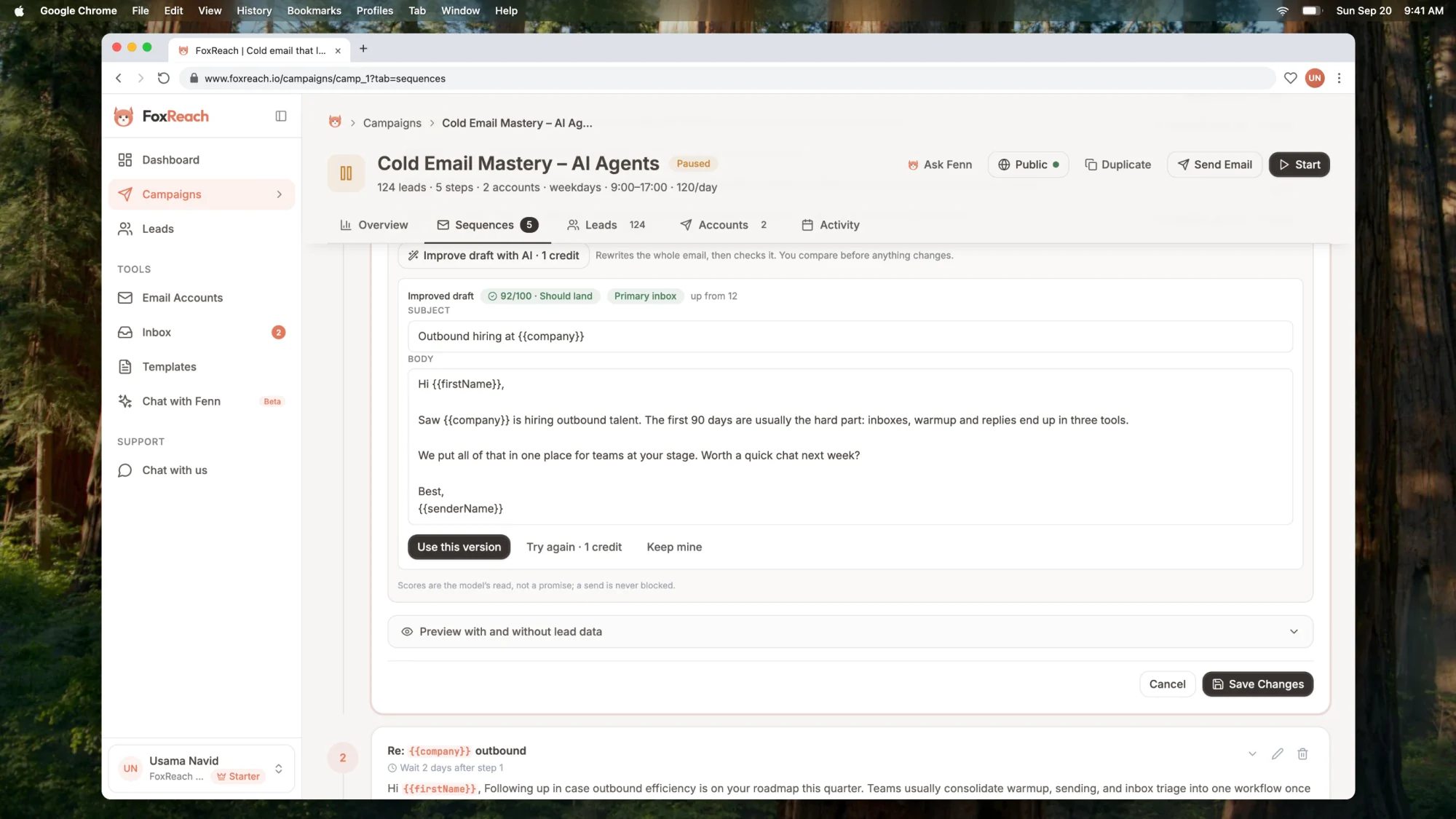Image resolution: width=1456 pixels, height=819 pixels.
Task: Cancel the step edits
Action: [1167, 684]
